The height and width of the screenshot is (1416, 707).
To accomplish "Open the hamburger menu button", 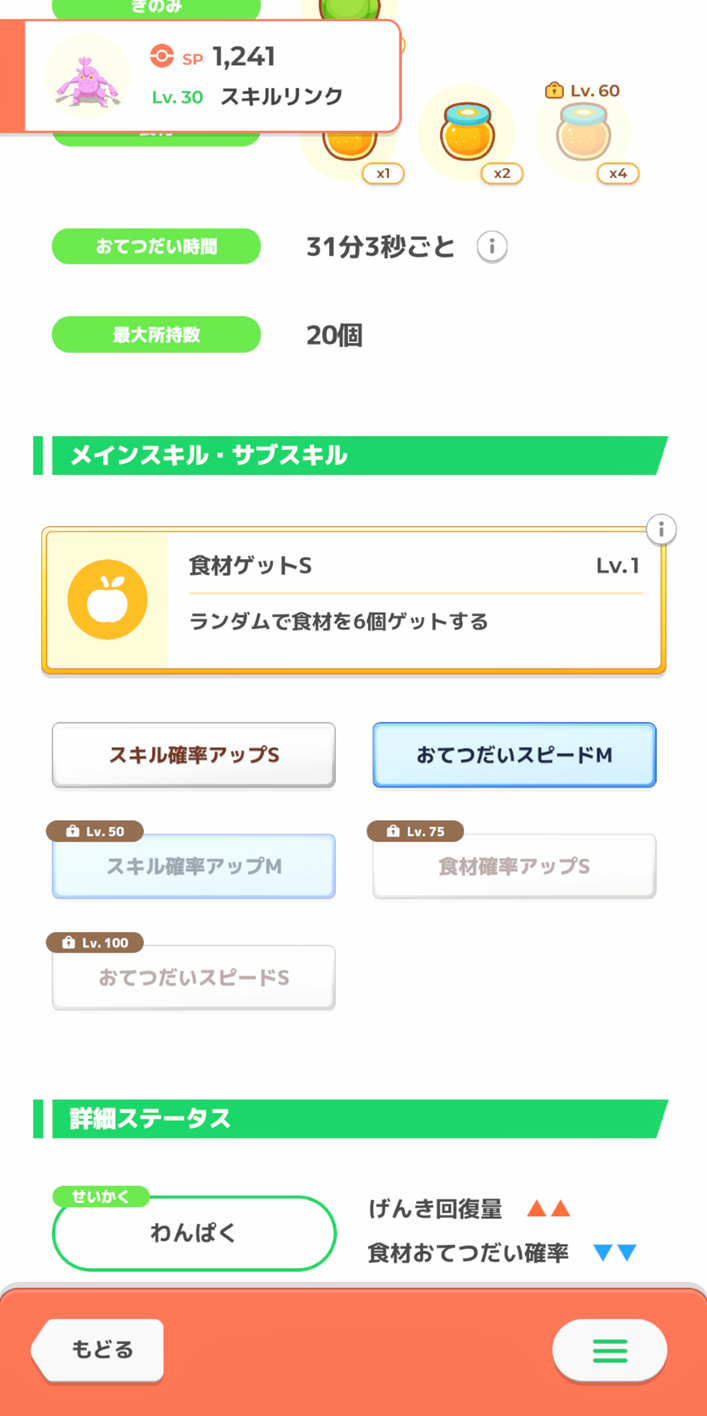I will pyautogui.click(x=609, y=1351).
